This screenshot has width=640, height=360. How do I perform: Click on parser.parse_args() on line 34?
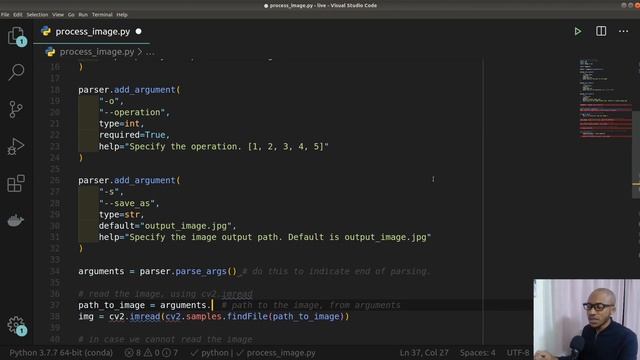188,271
